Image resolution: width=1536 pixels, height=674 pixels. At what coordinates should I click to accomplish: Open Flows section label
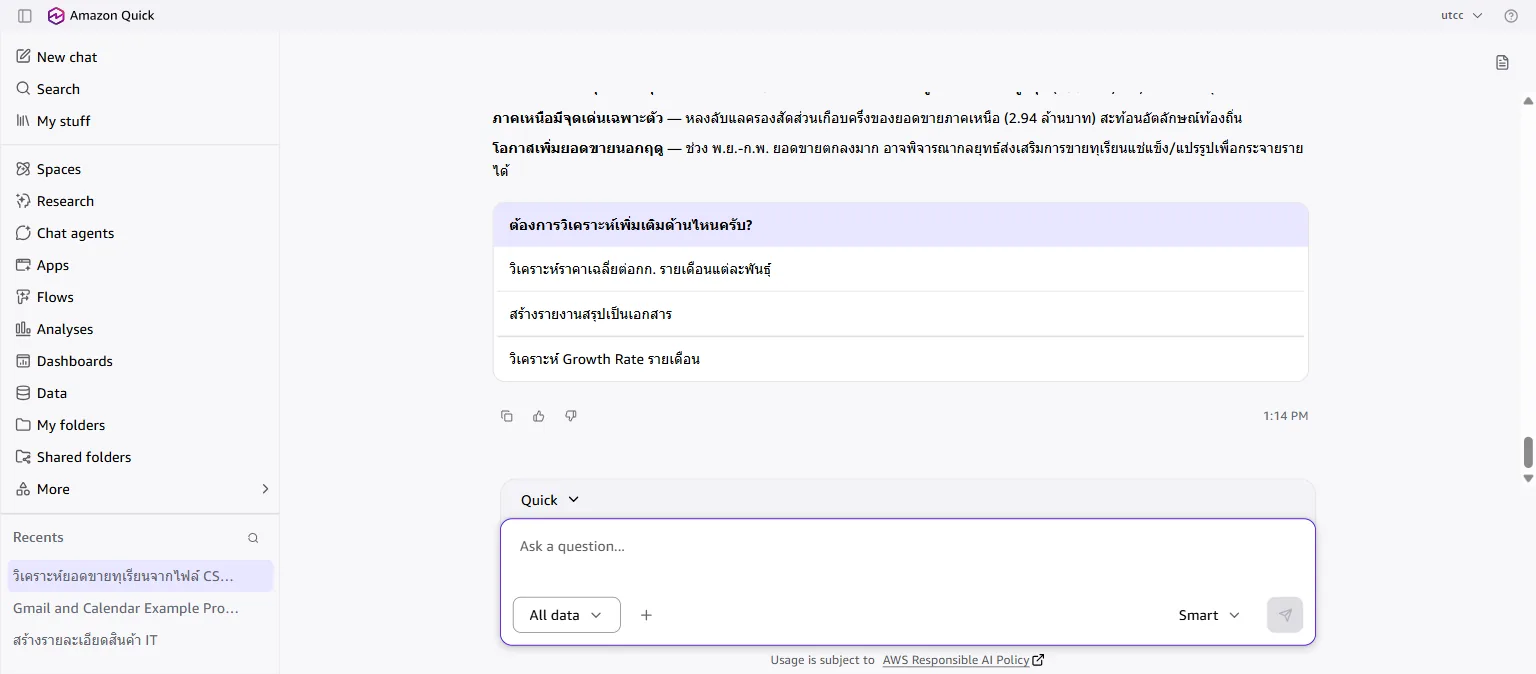[55, 297]
